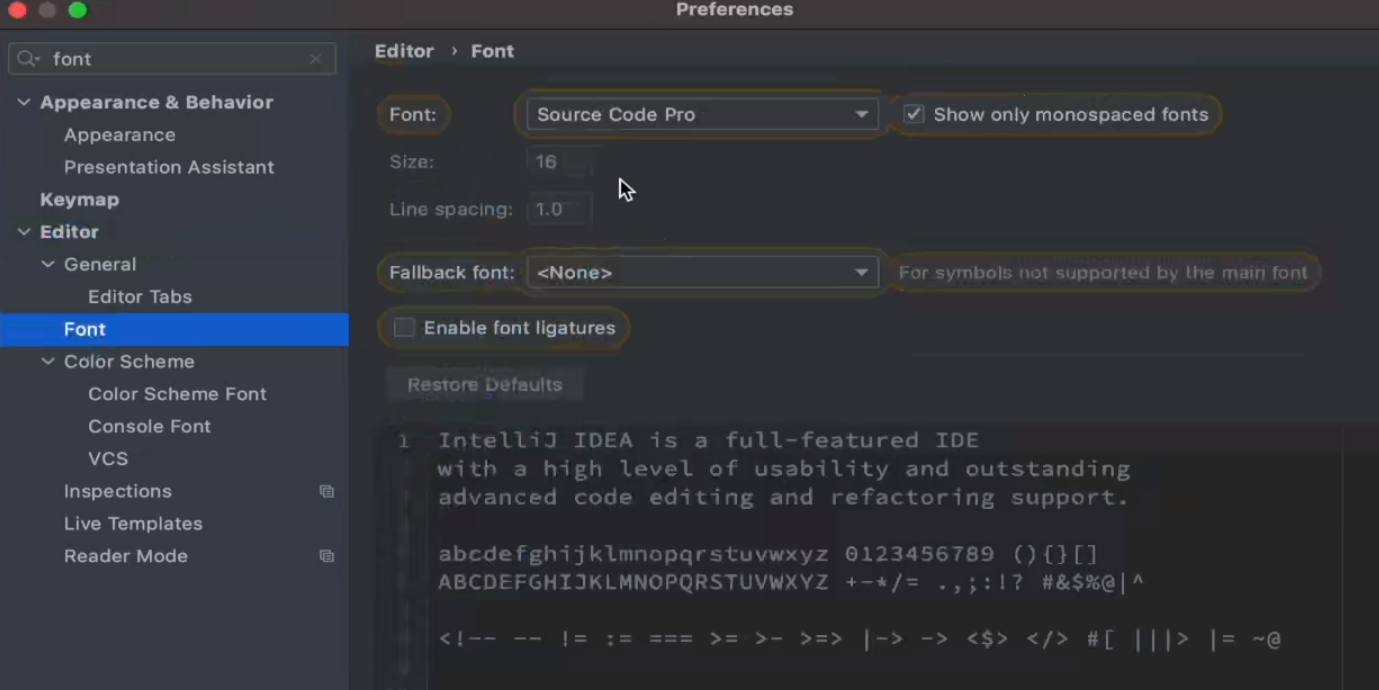
Task: Click the Line spacing input field
Action: pyautogui.click(x=558, y=209)
